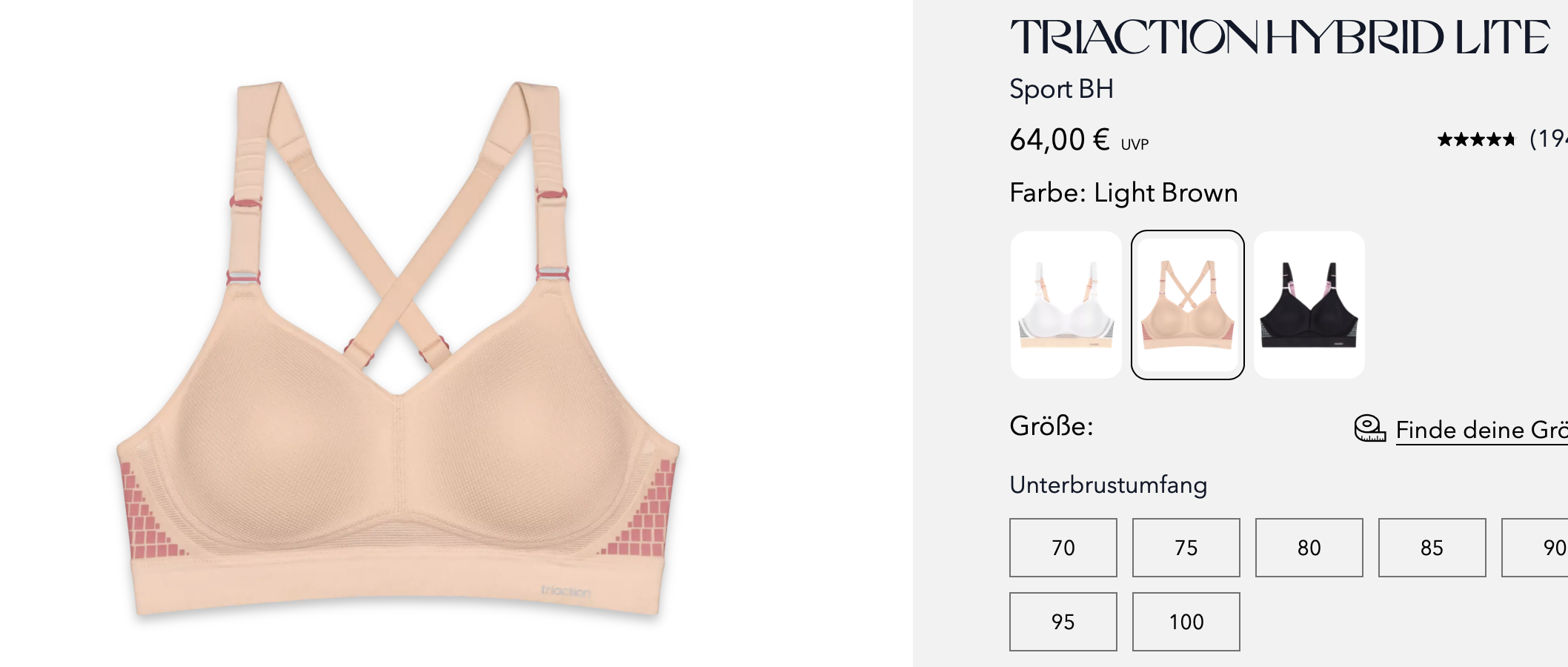The image size is (1568, 667).
Task: Choose underbust size 95
Action: point(1063,622)
